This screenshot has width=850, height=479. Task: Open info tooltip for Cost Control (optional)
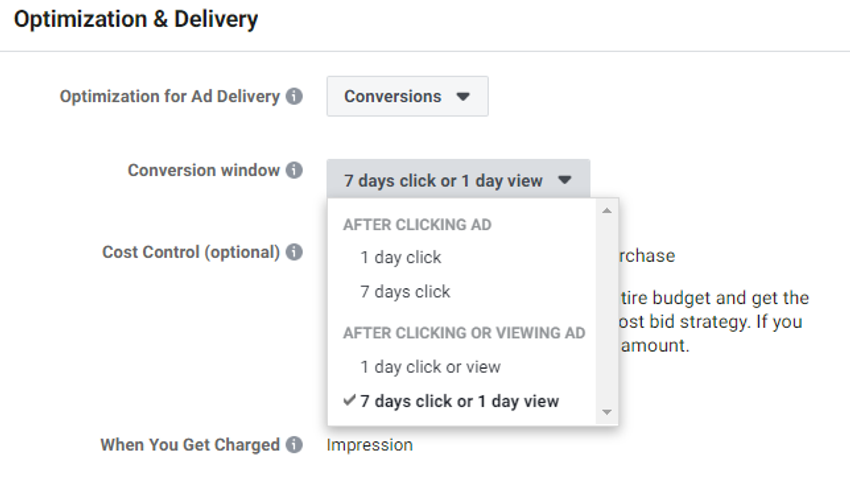pyautogui.click(x=294, y=252)
